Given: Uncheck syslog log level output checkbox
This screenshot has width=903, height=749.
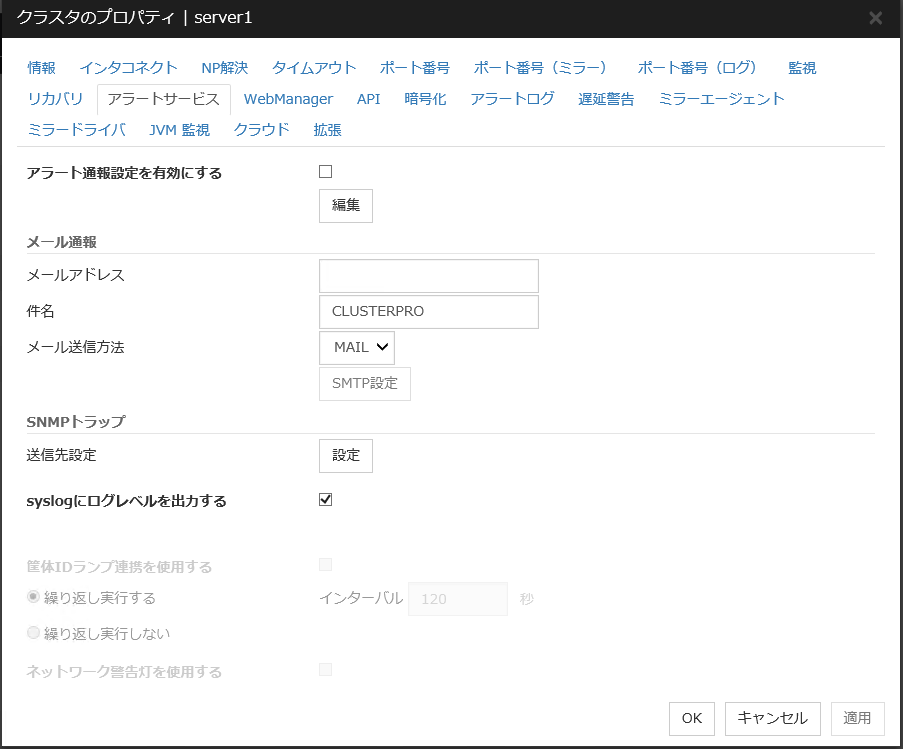Looking at the screenshot, I should coord(325,500).
